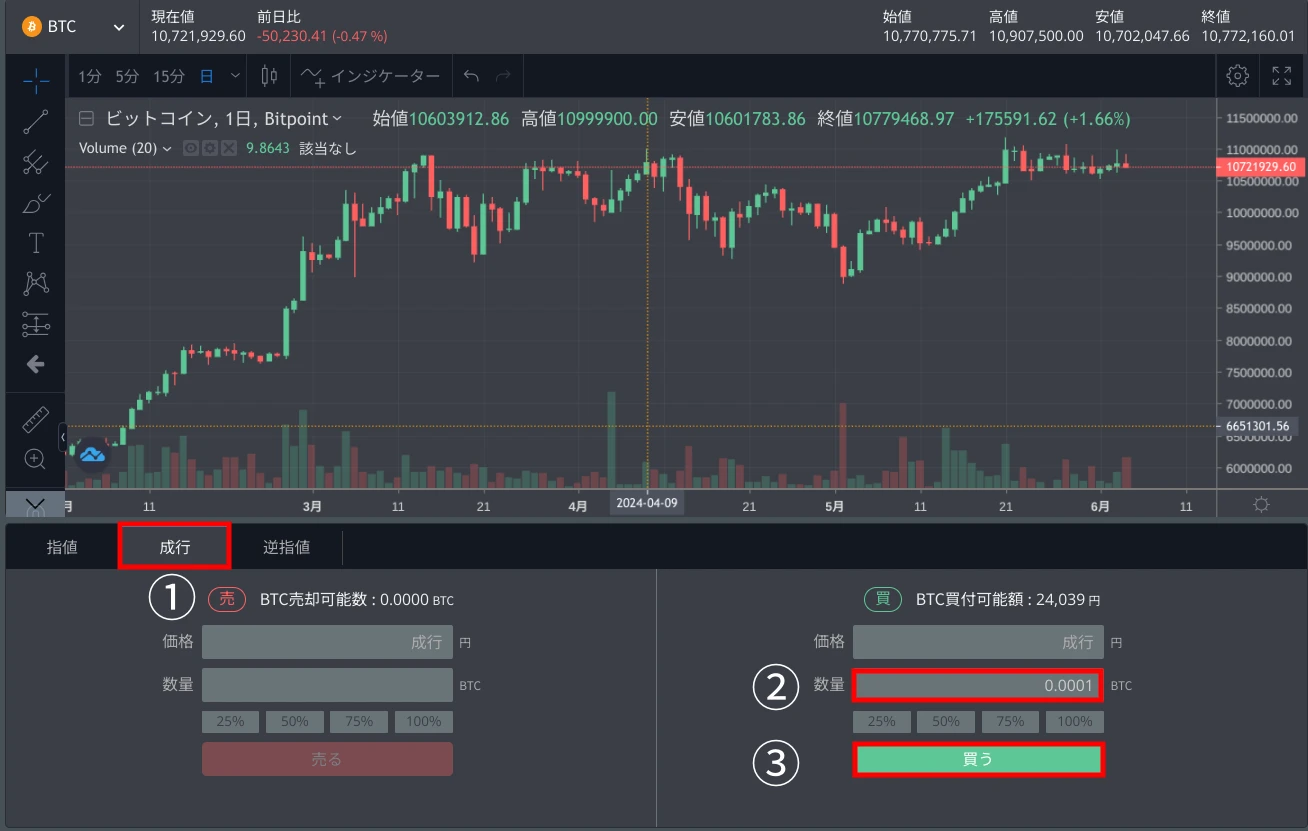
Task: Click the 終値 10,772,160.01 header value
Action: pyautogui.click(x=1248, y=36)
